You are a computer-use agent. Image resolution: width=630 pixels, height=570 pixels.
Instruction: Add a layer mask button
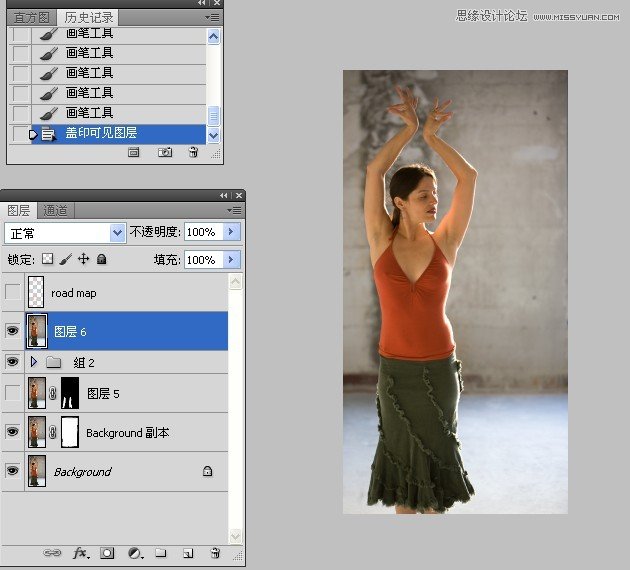[x=107, y=553]
